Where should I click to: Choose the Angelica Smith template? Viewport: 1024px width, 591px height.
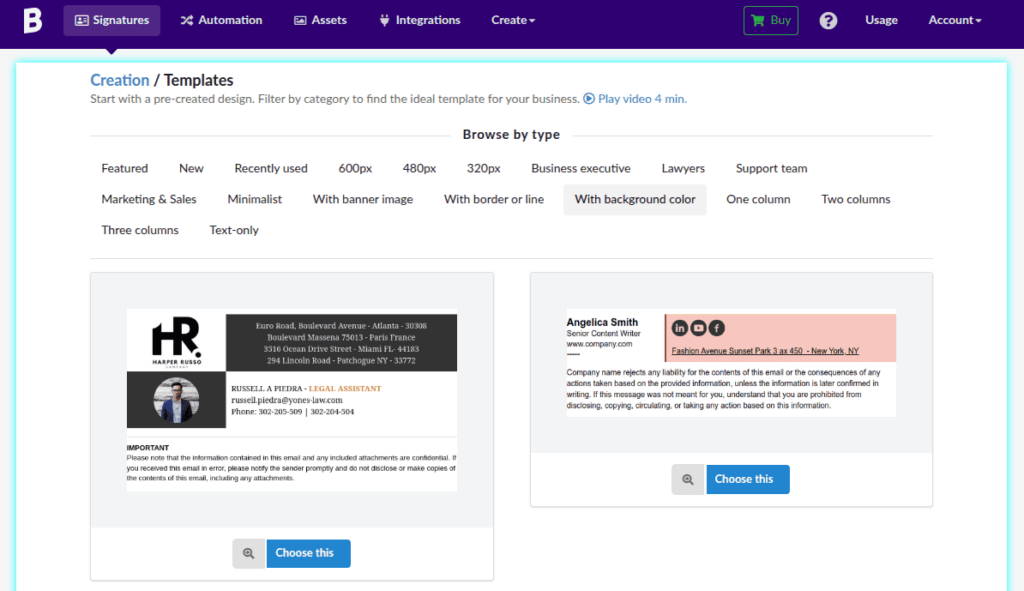click(748, 479)
